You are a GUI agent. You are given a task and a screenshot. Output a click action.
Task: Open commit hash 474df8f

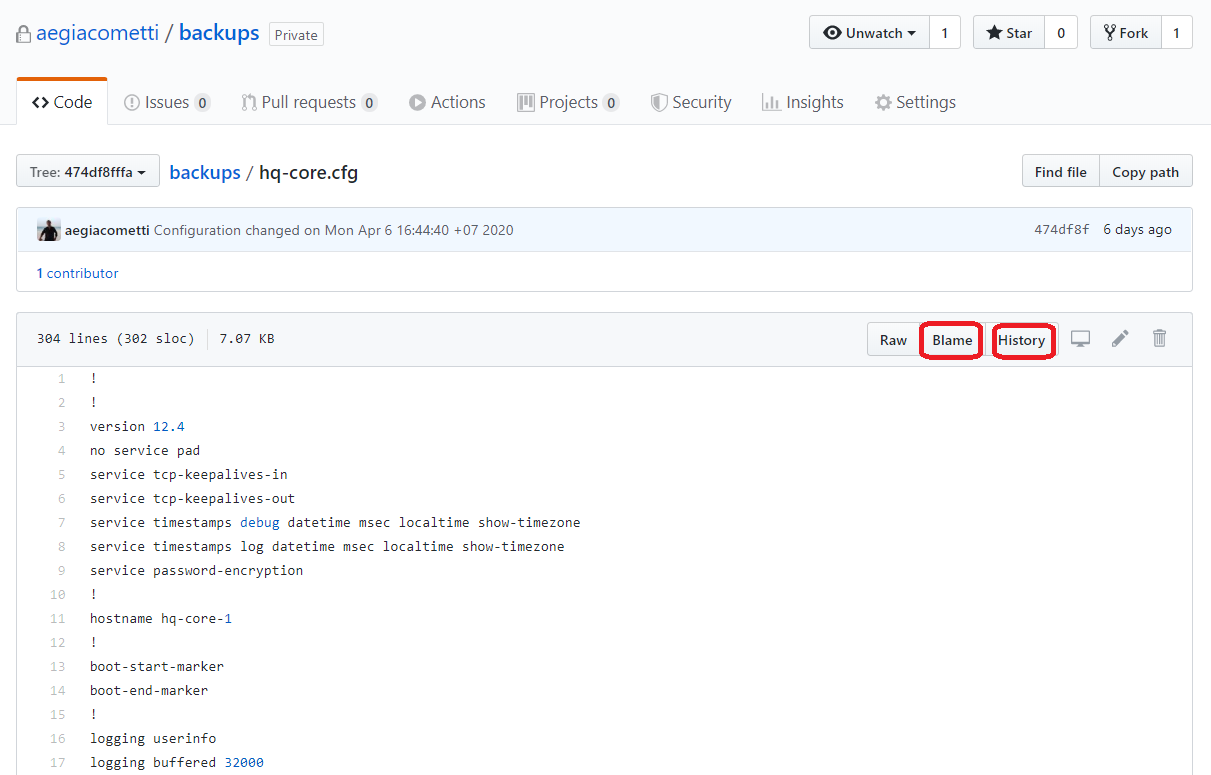coord(1062,230)
